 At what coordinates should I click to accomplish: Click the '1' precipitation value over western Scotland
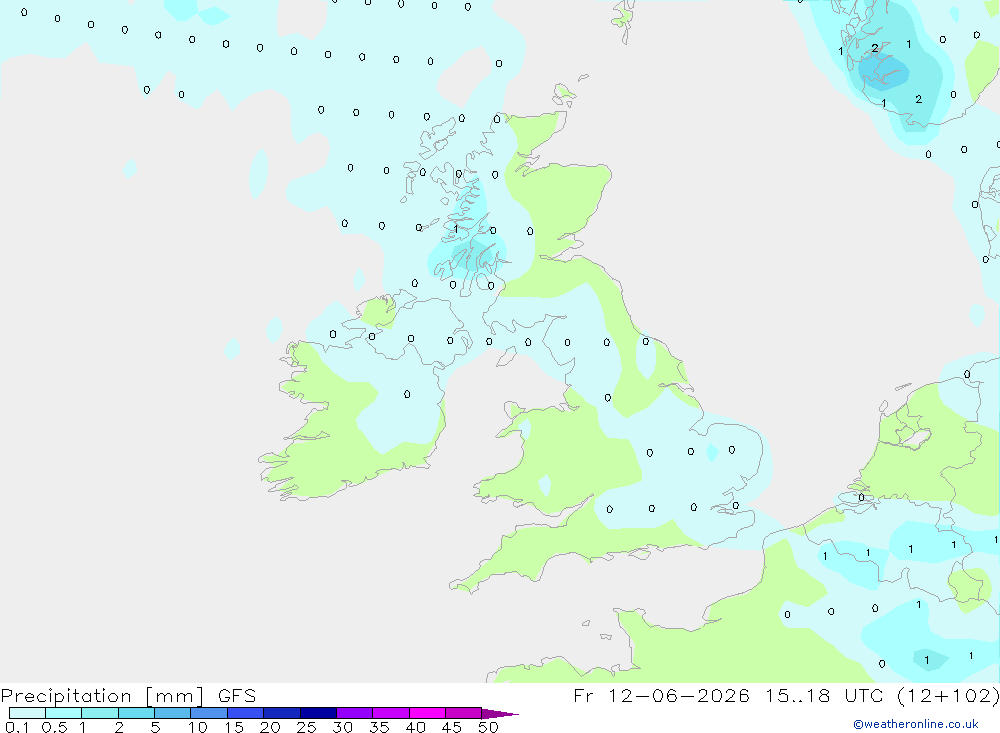coord(455,228)
